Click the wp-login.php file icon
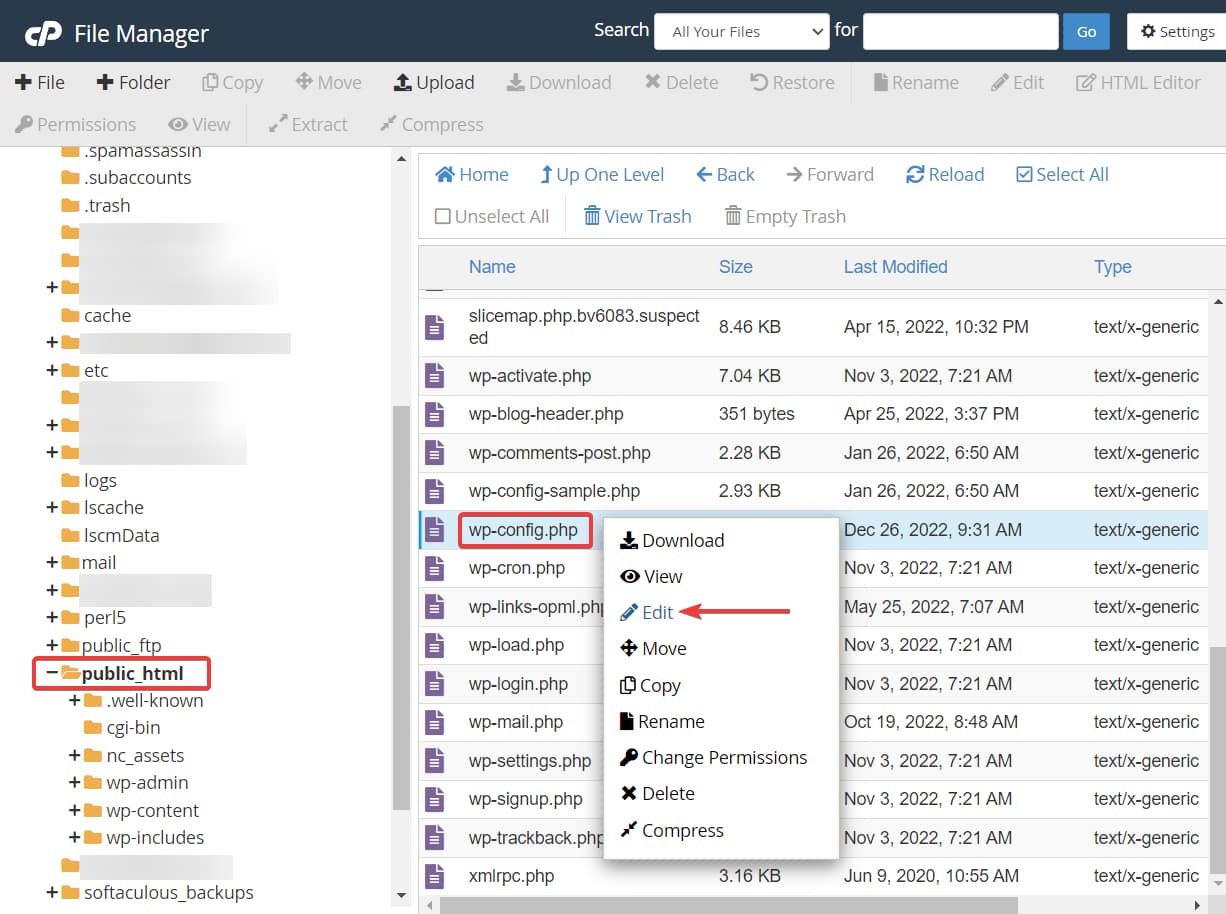Screen dimensions: 1226x914 [434, 684]
